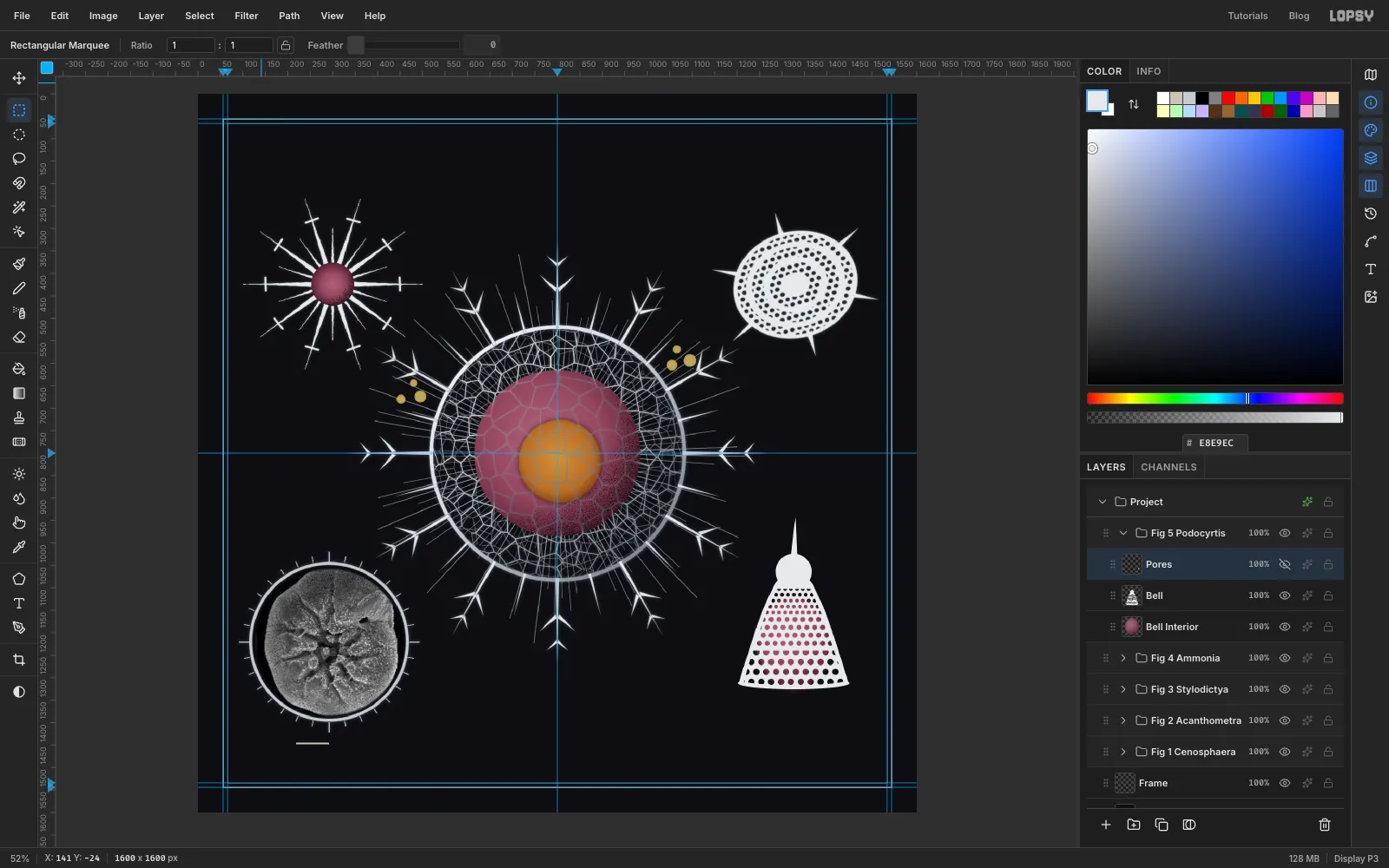Select the Eraser tool
Viewport: 1389px width, 868px height.
point(19,337)
